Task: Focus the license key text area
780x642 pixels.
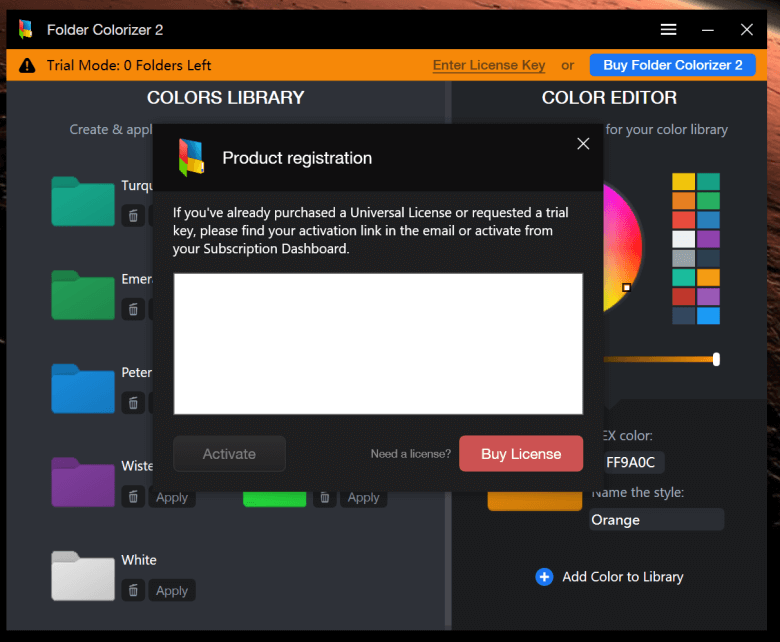Action: coord(378,344)
